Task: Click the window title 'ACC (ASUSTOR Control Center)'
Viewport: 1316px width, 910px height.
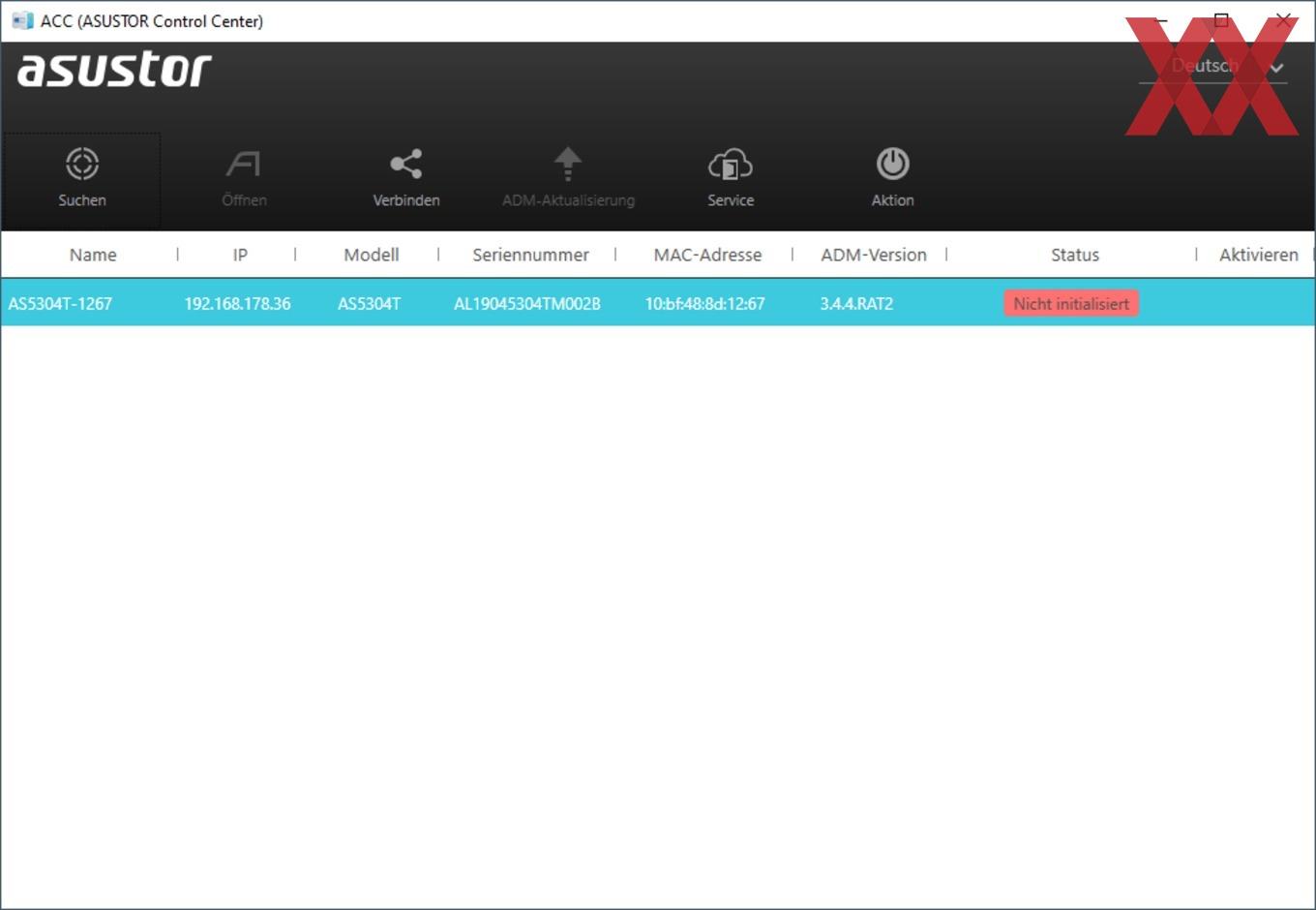Action: 152,21
